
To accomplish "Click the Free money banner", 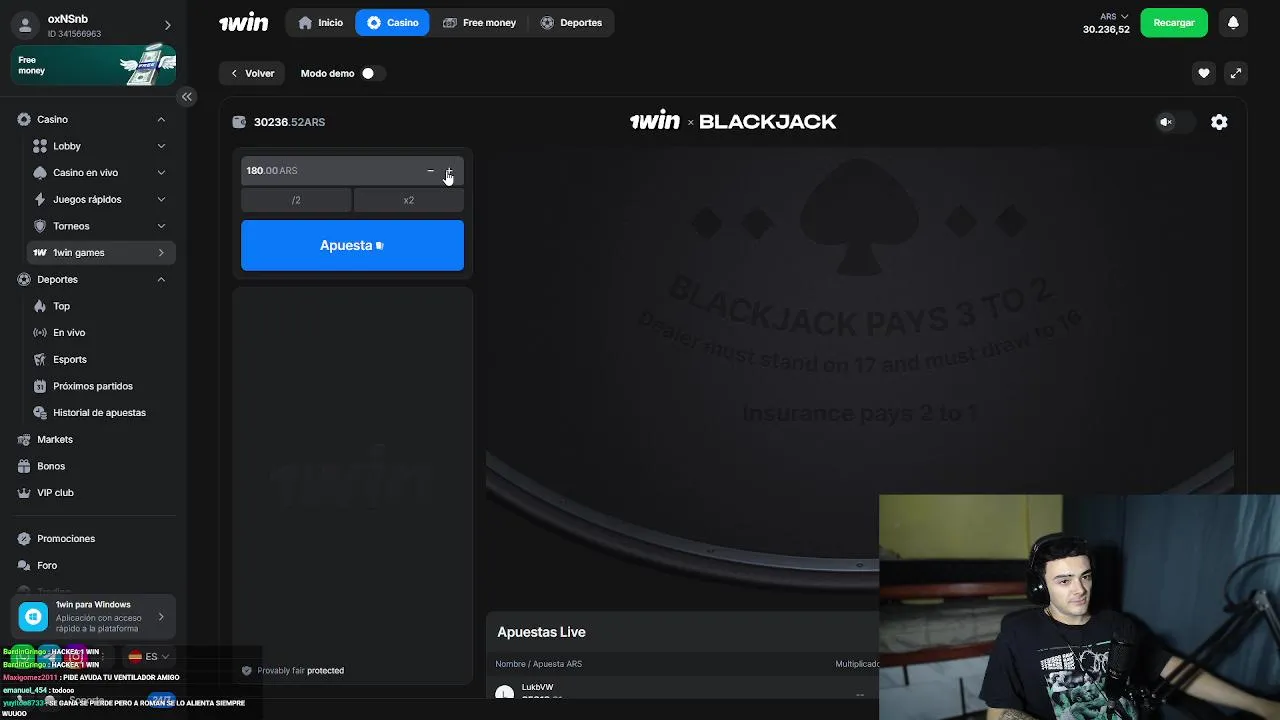I will (x=93, y=66).
